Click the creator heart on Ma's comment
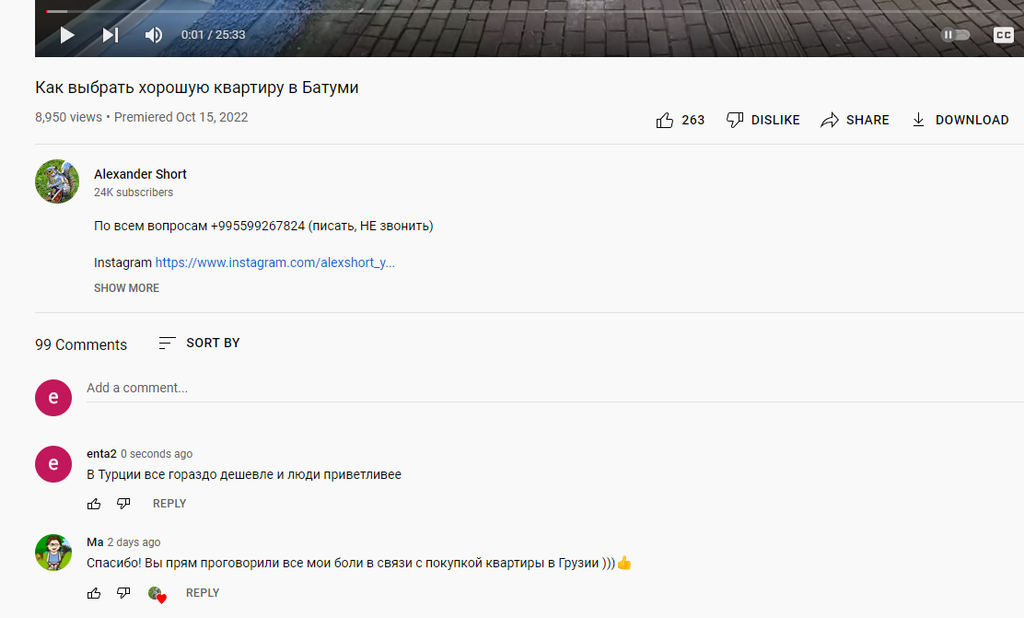This screenshot has width=1024, height=618. [x=157, y=594]
